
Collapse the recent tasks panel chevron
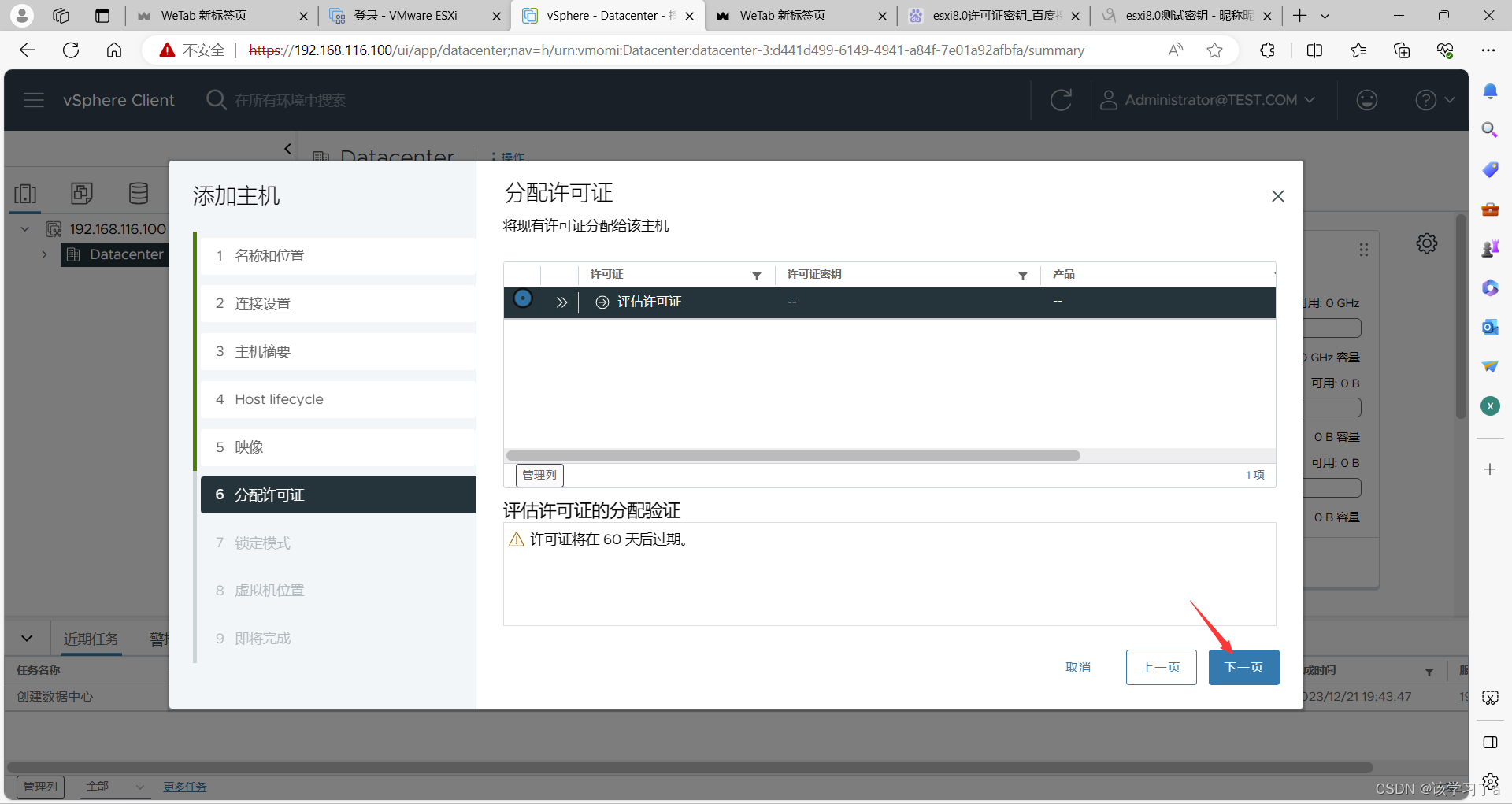[x=27, y=639]
